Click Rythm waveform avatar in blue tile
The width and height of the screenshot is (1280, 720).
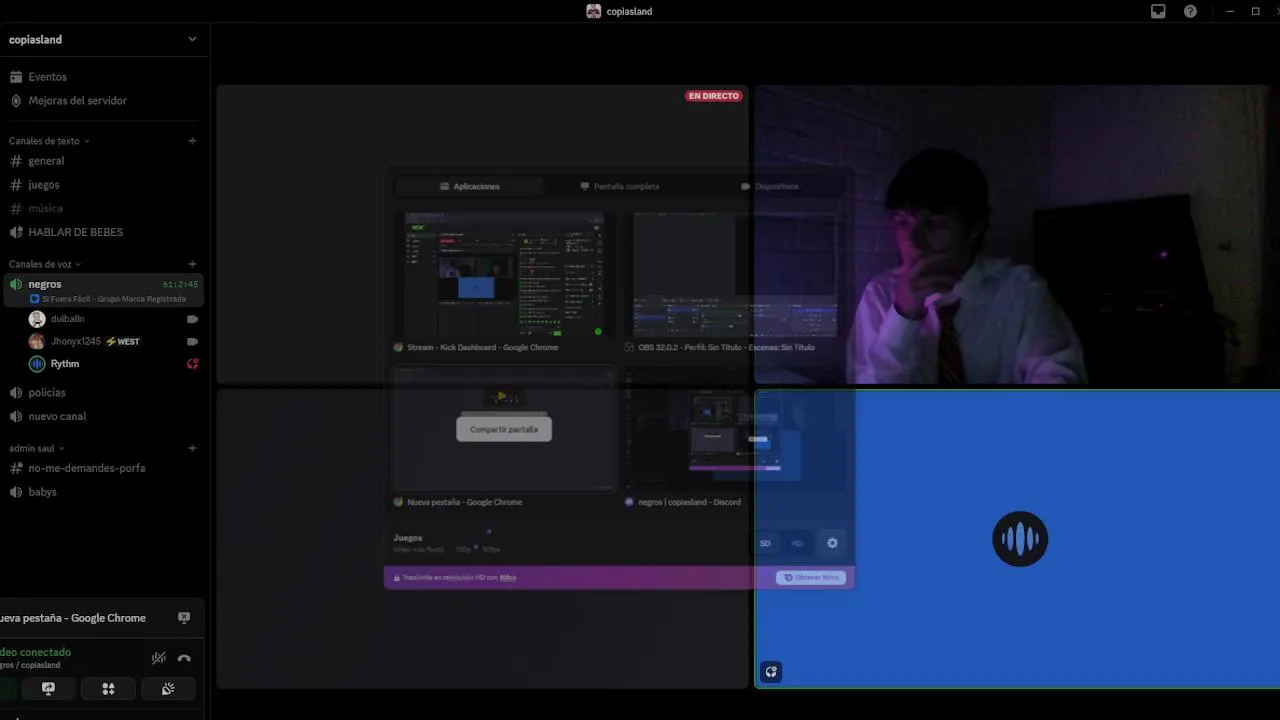[1020, 539]
